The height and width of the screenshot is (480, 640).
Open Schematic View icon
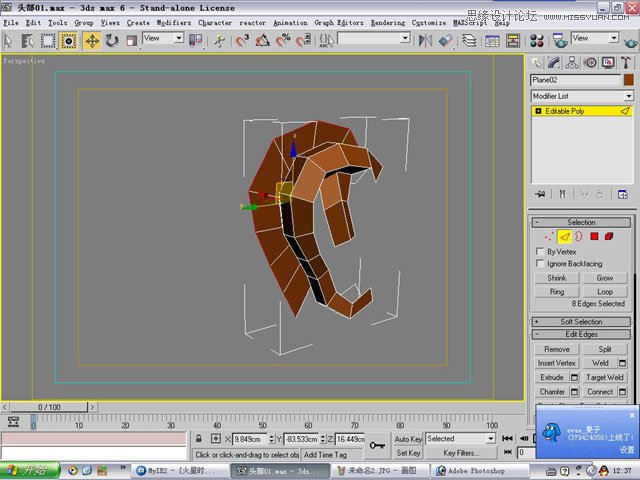(x=513, y=41)
